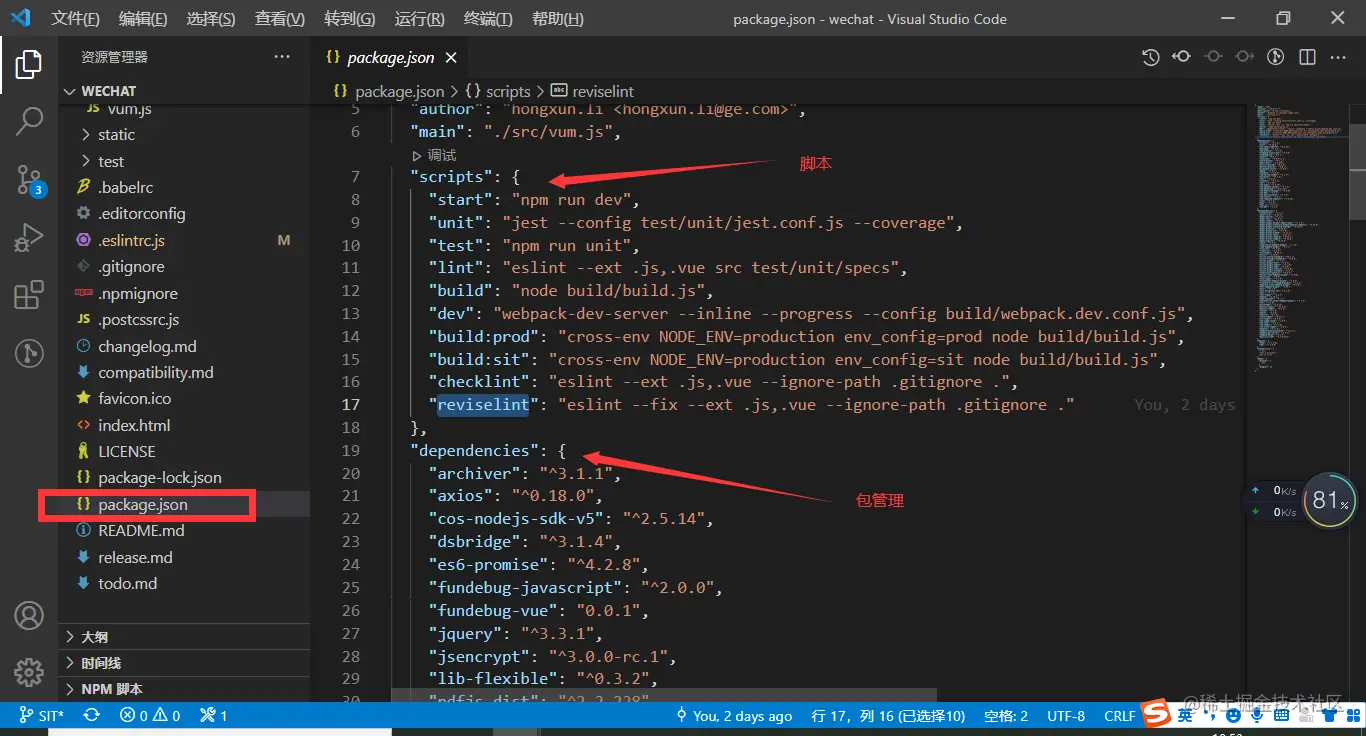Click the VS Code logo icon in title bar

pyautogui.click(x=20, y=18)
